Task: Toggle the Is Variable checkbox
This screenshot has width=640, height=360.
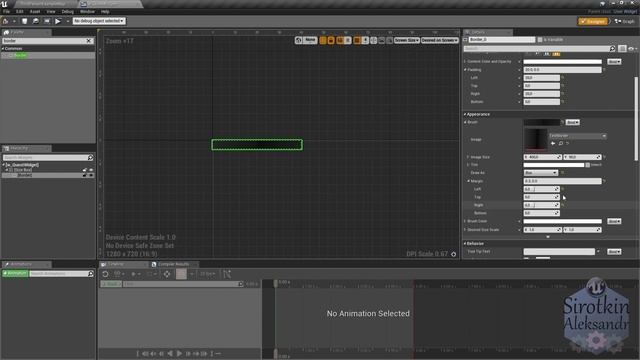Action: coord(540,40)
